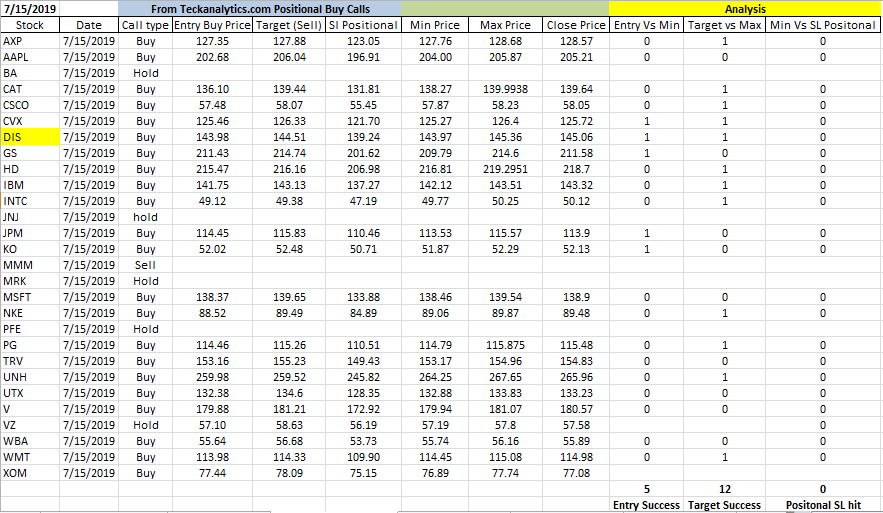Select AAPL entry buy price 202.68

(212, 57)
